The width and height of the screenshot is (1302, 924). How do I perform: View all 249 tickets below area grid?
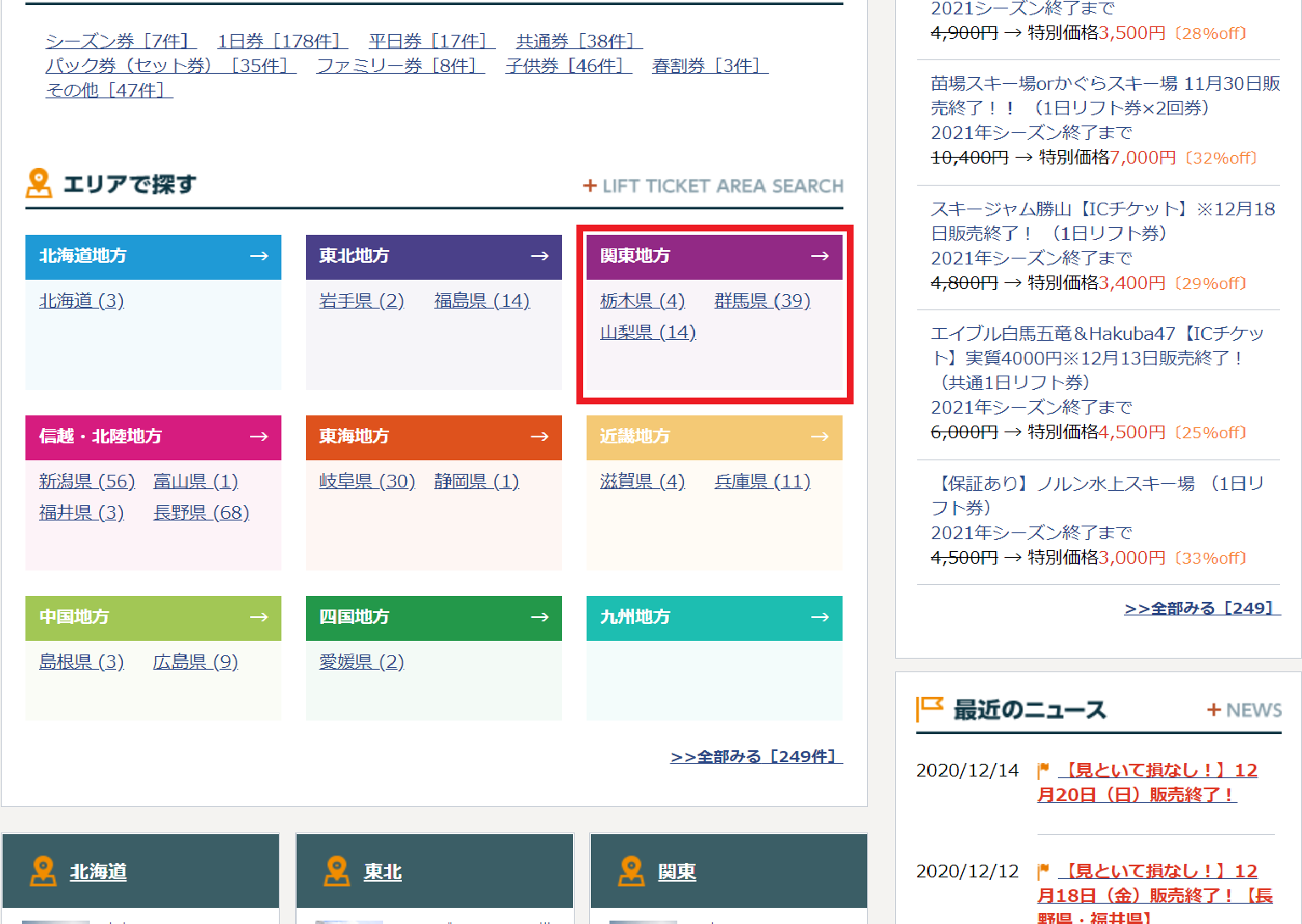tap(756, 756)
